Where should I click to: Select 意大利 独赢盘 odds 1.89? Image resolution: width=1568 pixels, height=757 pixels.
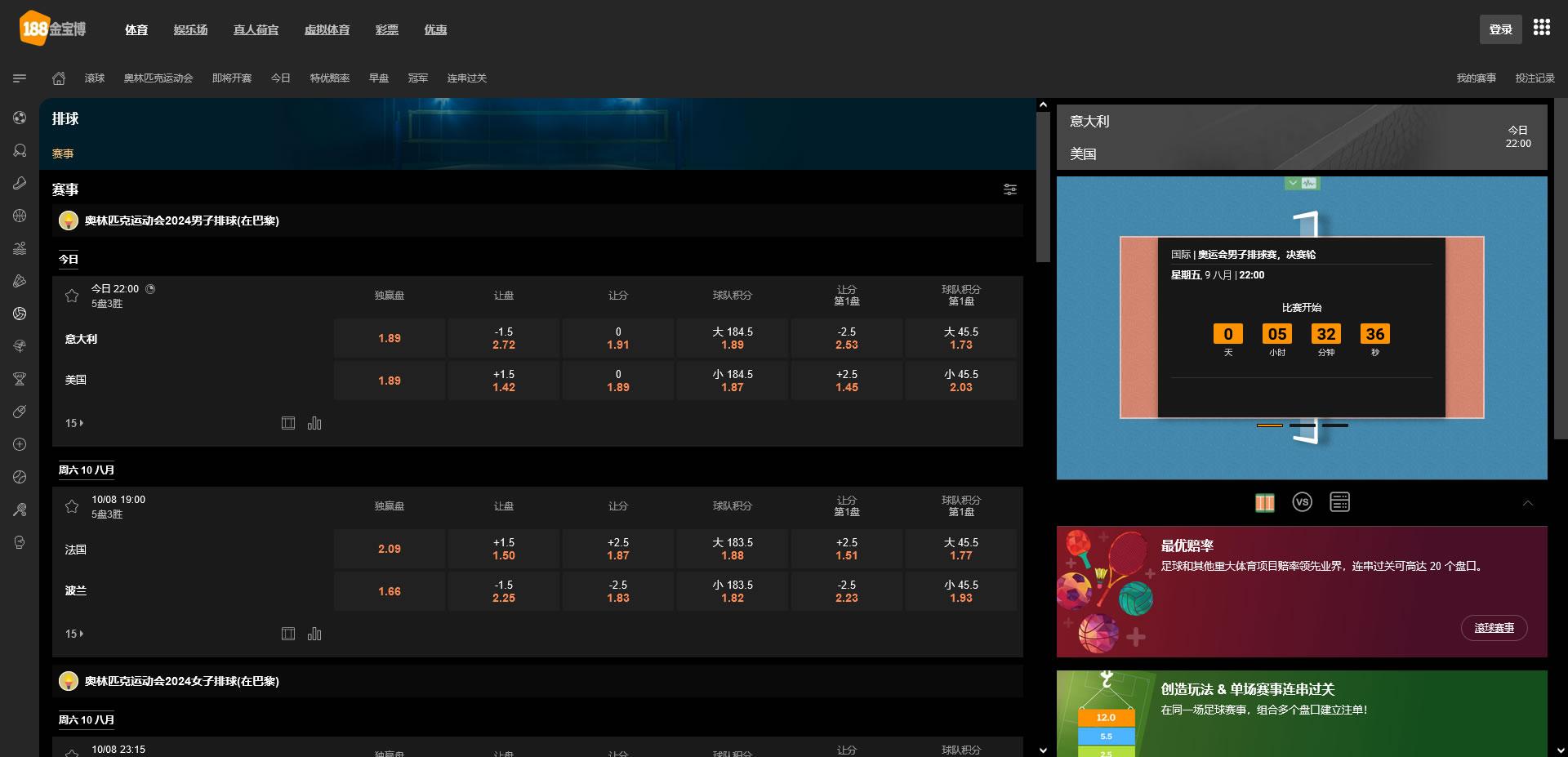click(x=390, y=338)
